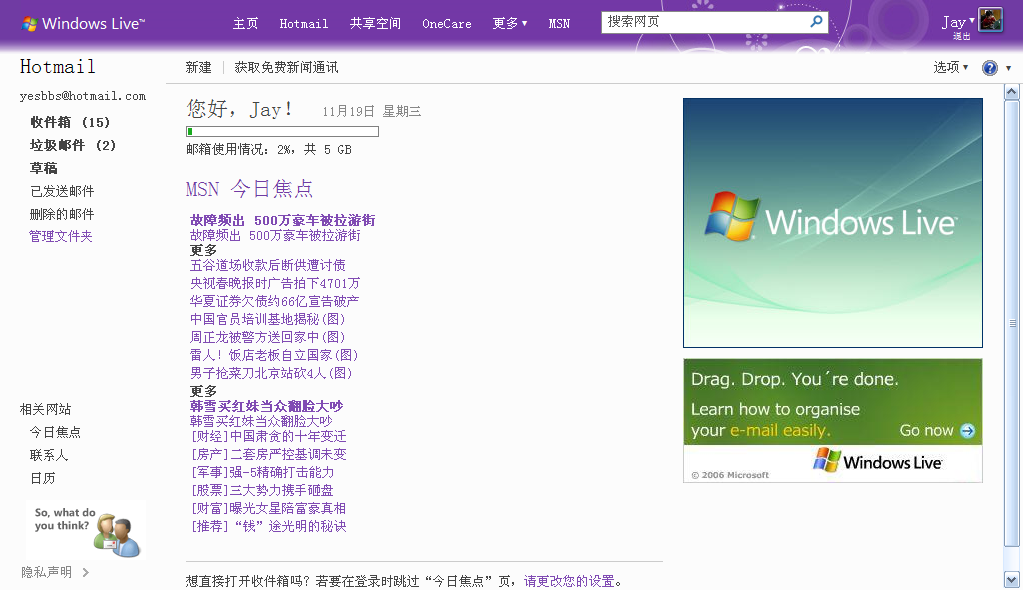Click the mailbox usage progress bar

(282, 131)
